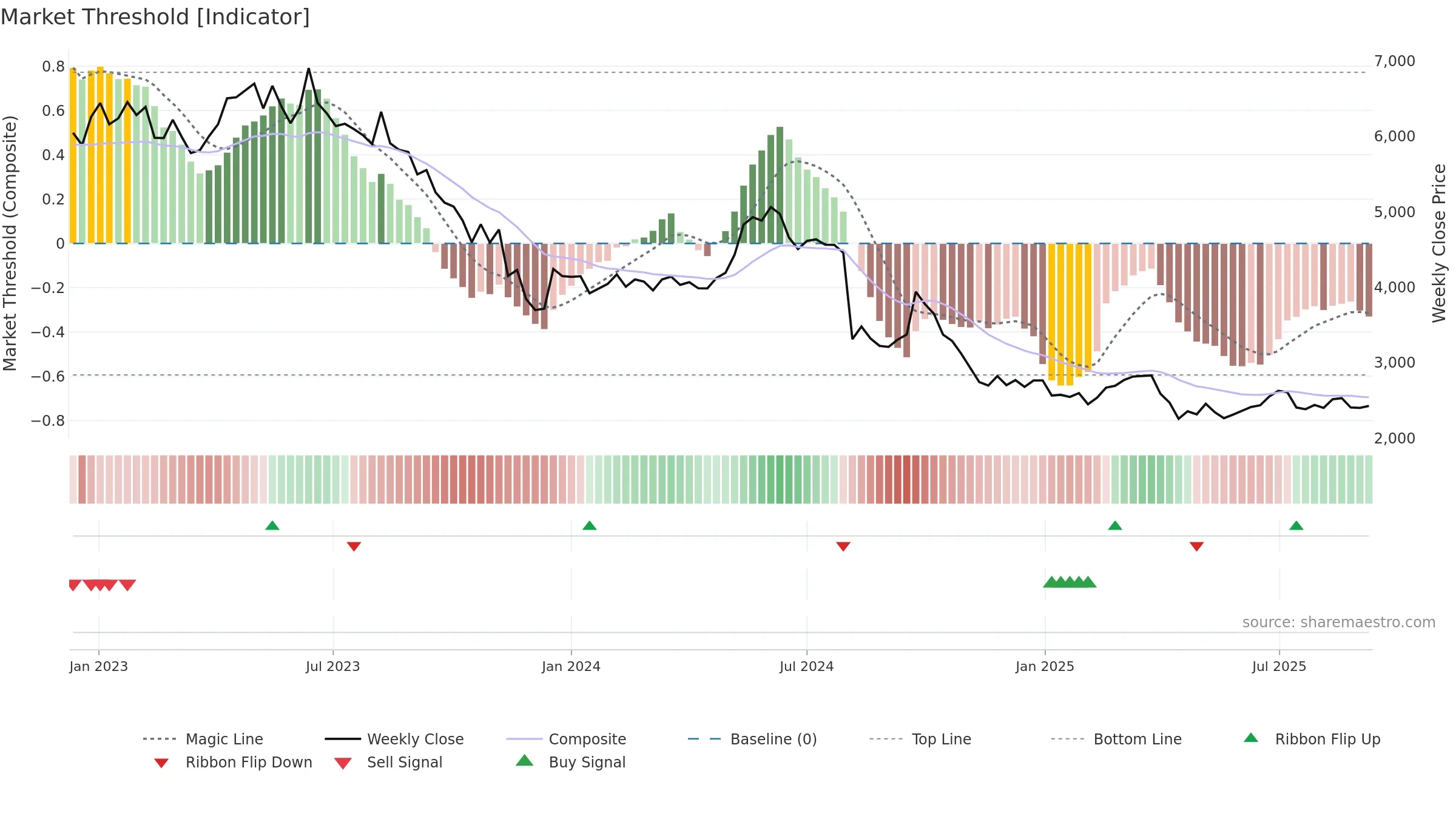The image size is (1456, 819).
Task: Toggle Ribbon Flip Up legend entry
Action: (1312, 739)
